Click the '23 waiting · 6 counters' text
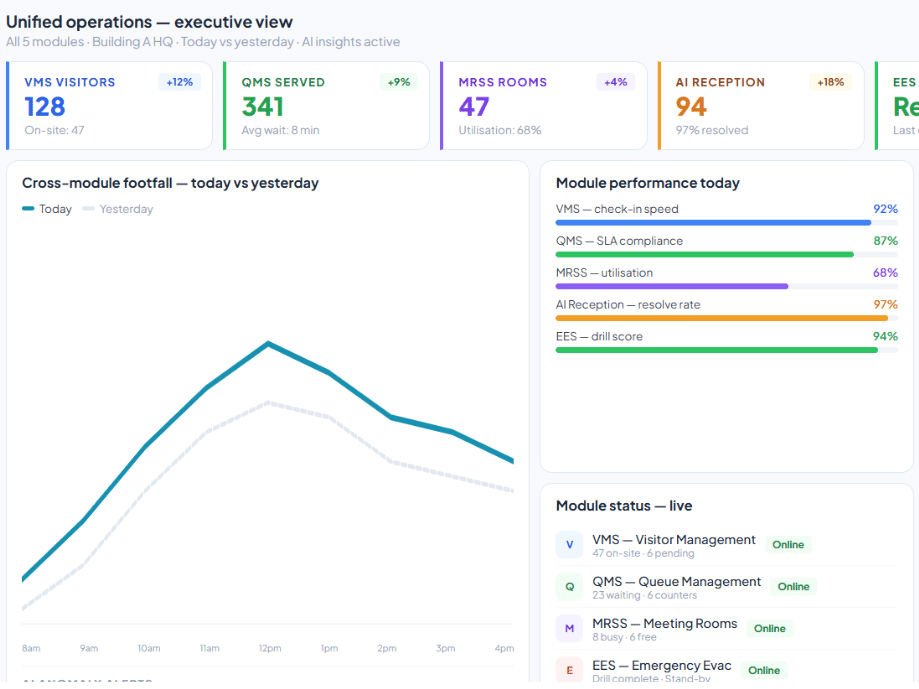The image size is (919, 689). (645, 595)
